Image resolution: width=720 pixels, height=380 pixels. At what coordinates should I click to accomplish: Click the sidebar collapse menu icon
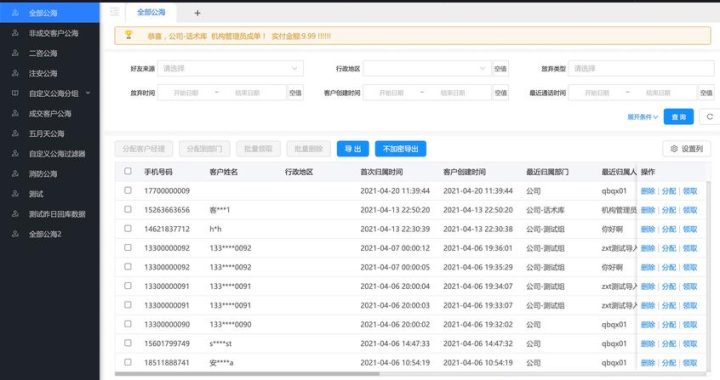pos(114,12)
